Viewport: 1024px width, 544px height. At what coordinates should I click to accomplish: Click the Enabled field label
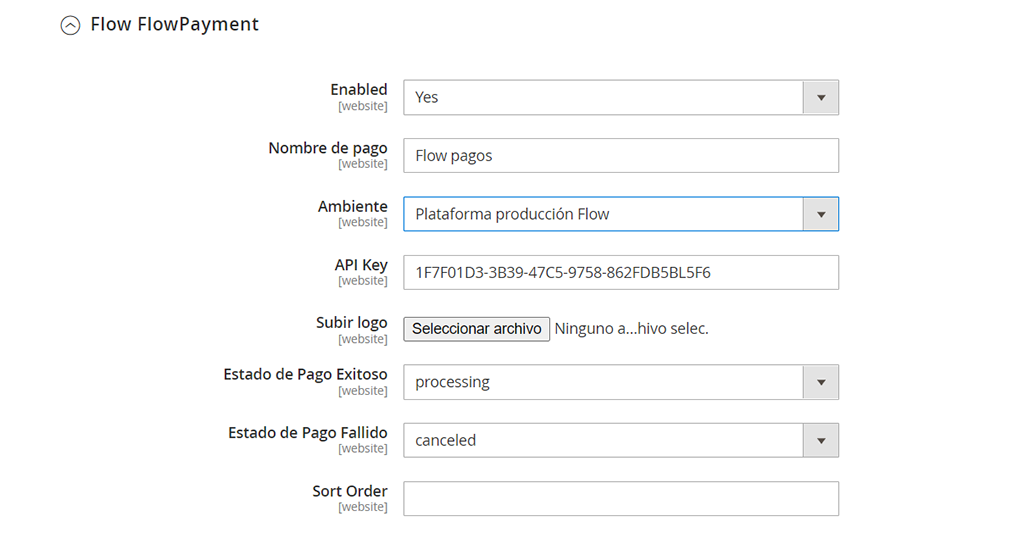pyautogui.click(x=359, y=89)
